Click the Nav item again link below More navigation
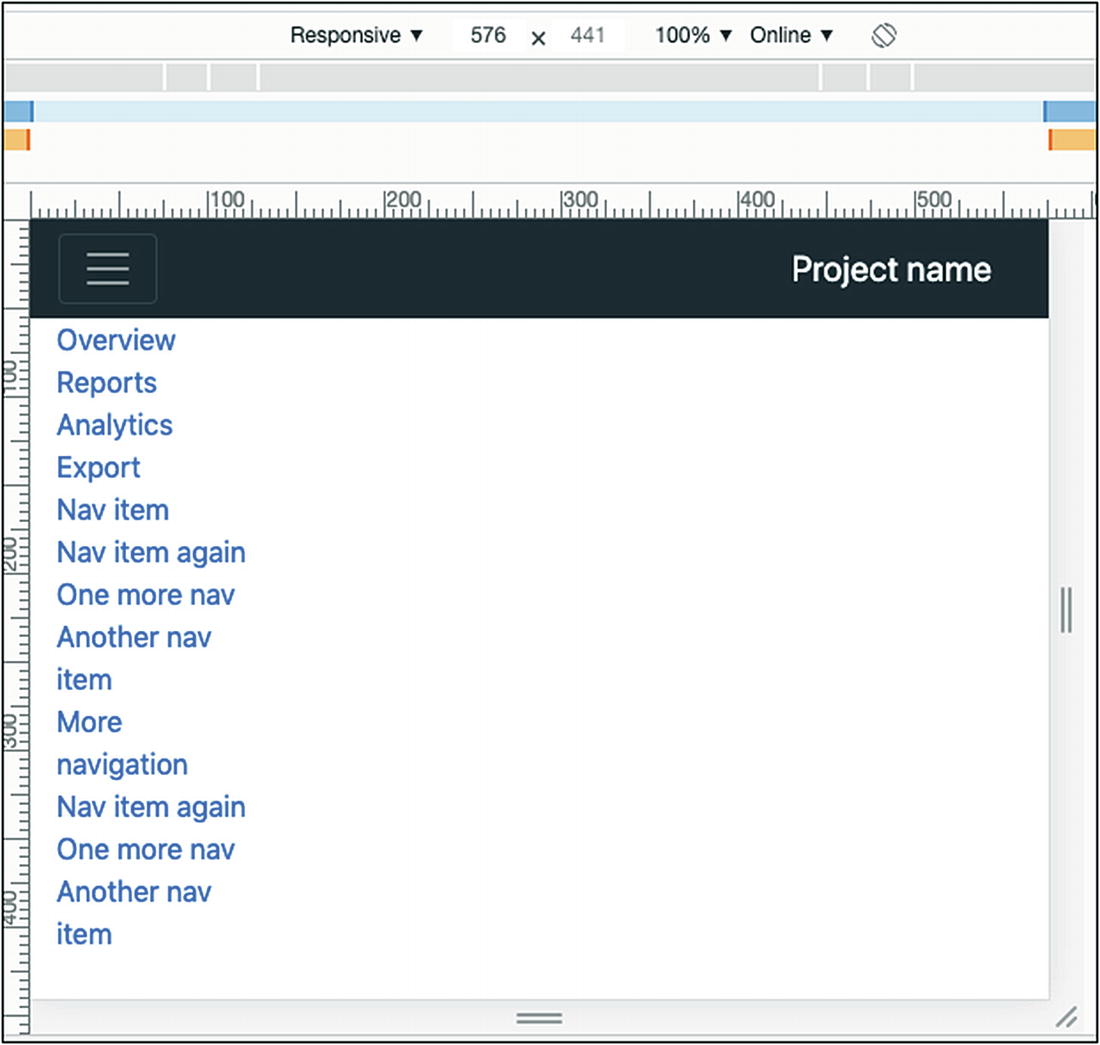 coord(151,807)
